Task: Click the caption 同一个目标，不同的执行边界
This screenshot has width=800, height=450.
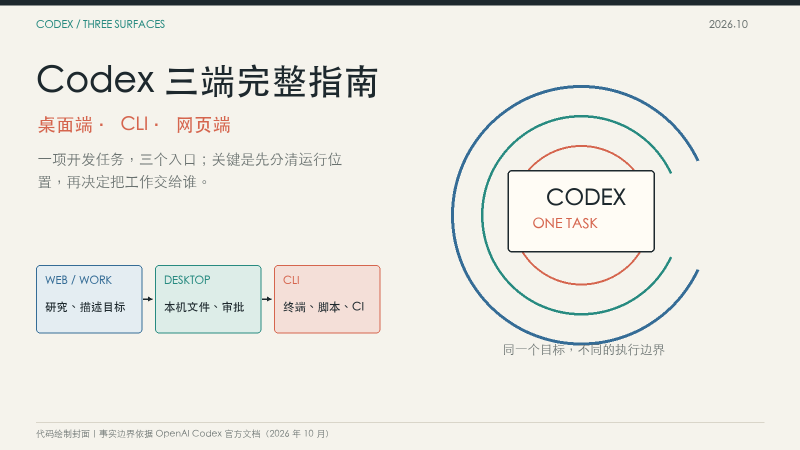Action: tap(584, 349)
